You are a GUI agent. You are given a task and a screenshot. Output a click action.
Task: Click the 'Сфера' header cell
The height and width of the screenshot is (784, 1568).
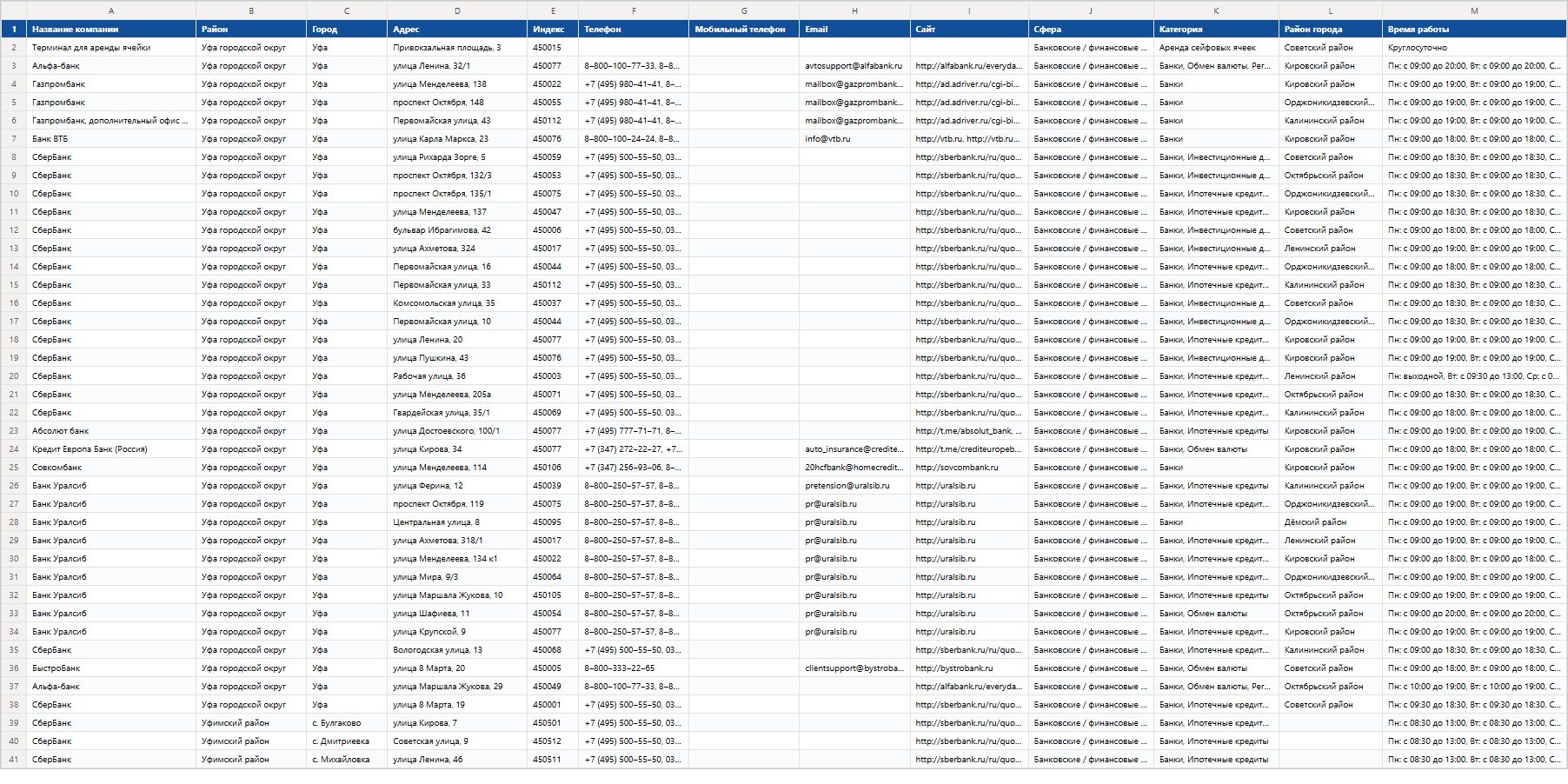pos(1091,30)
